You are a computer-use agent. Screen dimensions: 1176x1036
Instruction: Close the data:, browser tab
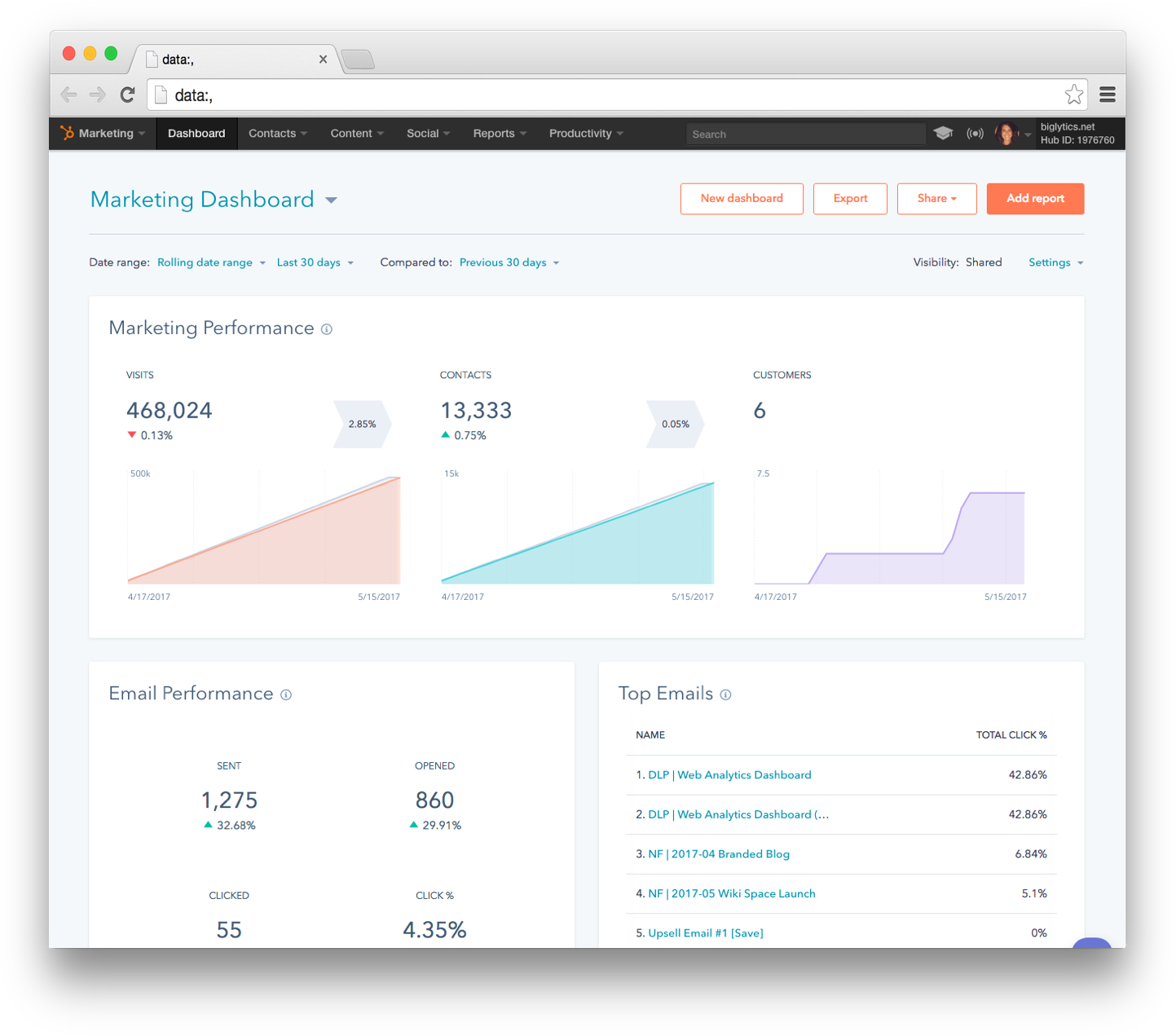pos(323,60)
